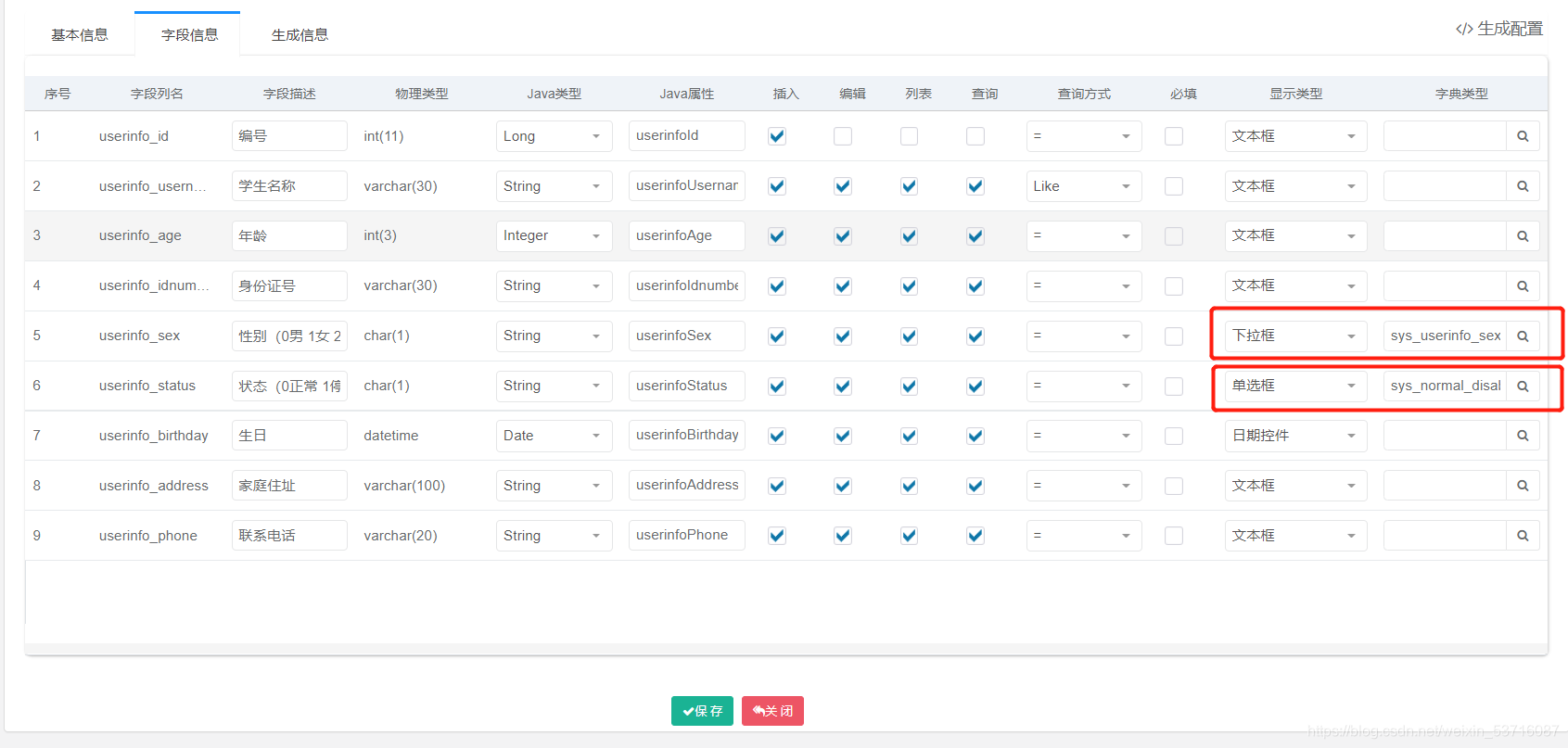Viewport: 1568px width, 748px height.
Task: Enable list display for userinfo_id
Action: pos(910,136)
